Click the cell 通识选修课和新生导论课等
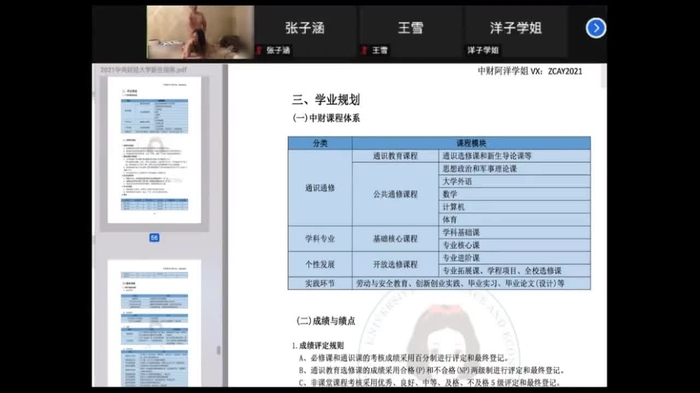Viewport: 700px width, 393px height. [514, 156]
